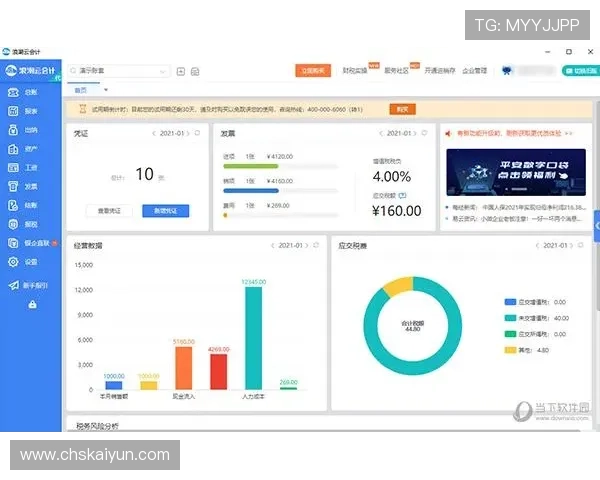Viewport: 600px width, 480px height.
Task: Open the tab list arrow beside 首页
Action: point(106,90)
